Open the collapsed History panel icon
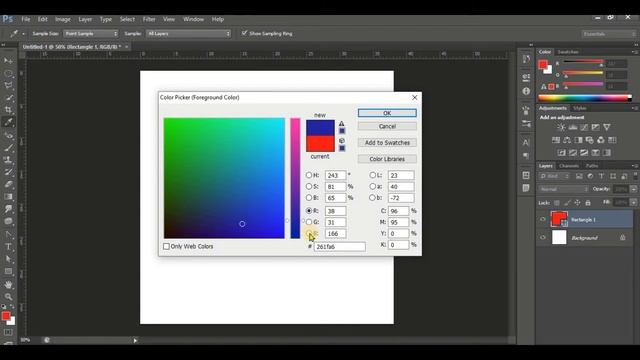This screenshot has width=640, height=360. pos(526,59)
